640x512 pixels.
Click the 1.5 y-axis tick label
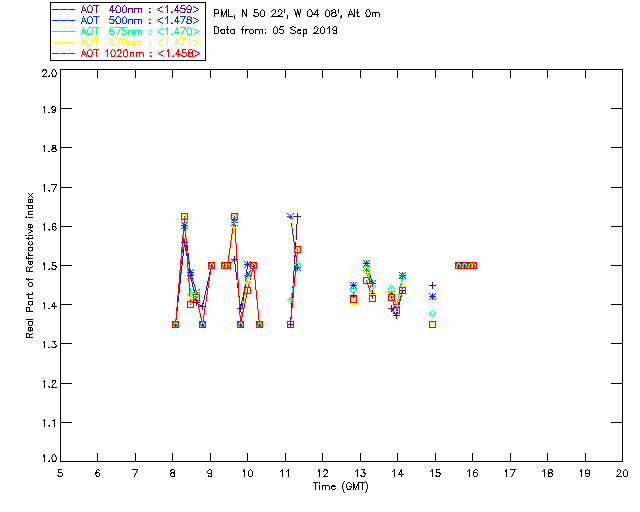click(49, 266)
